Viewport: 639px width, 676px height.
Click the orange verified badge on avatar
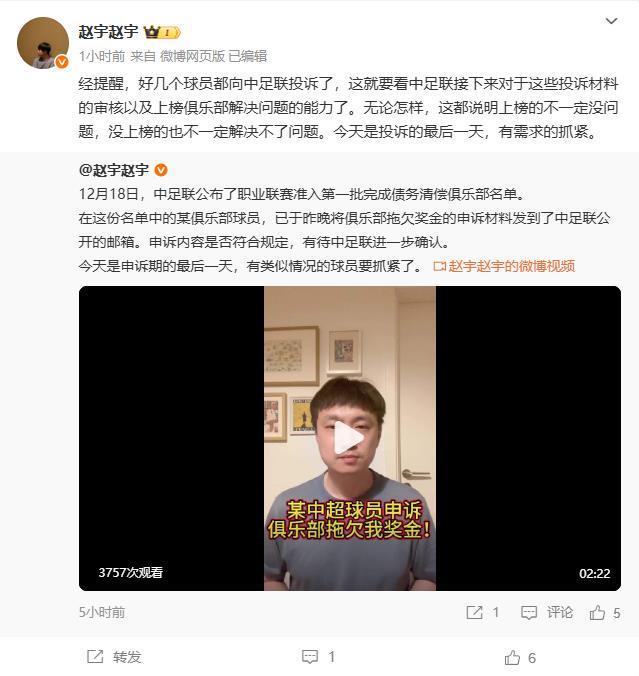click(x=62, y=62)
